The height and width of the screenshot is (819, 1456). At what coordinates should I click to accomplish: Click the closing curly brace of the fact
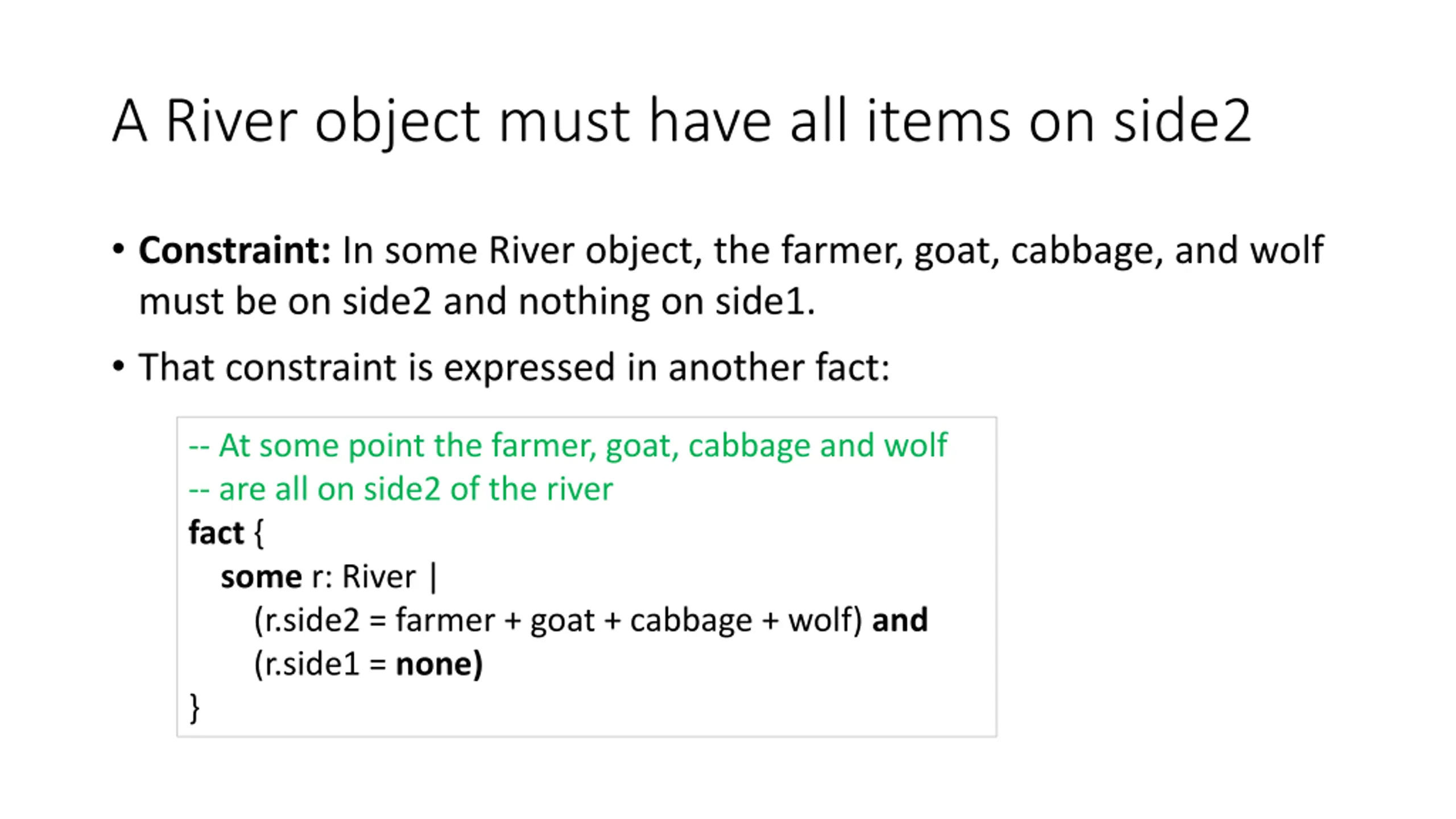(195, 708)
